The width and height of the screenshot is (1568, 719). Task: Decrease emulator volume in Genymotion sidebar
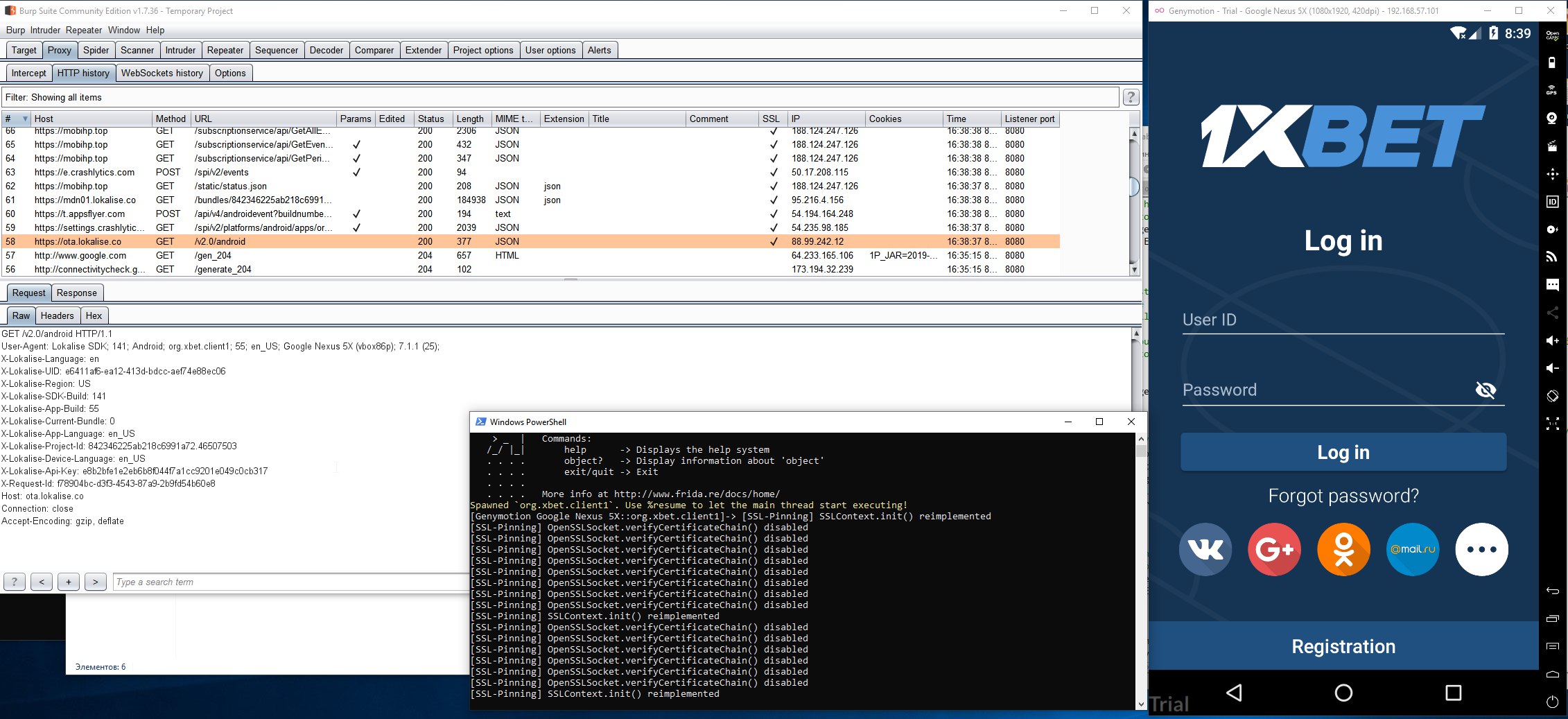(1553, 368)
